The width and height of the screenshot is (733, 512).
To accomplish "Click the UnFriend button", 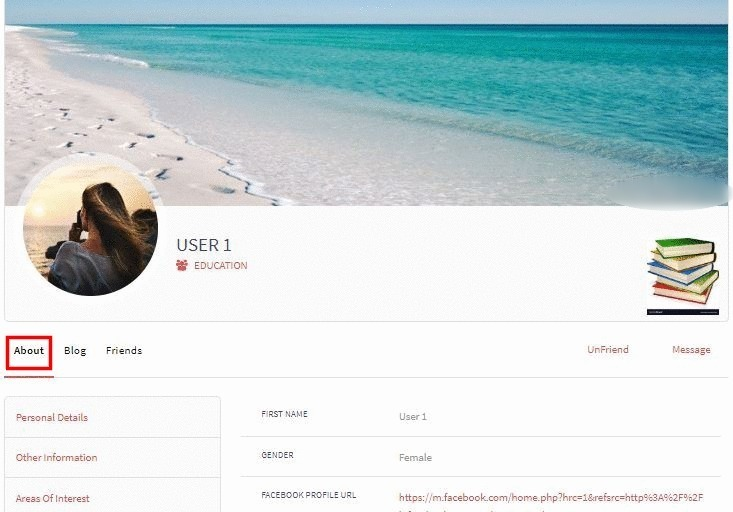I will click(x=608, y=350).
